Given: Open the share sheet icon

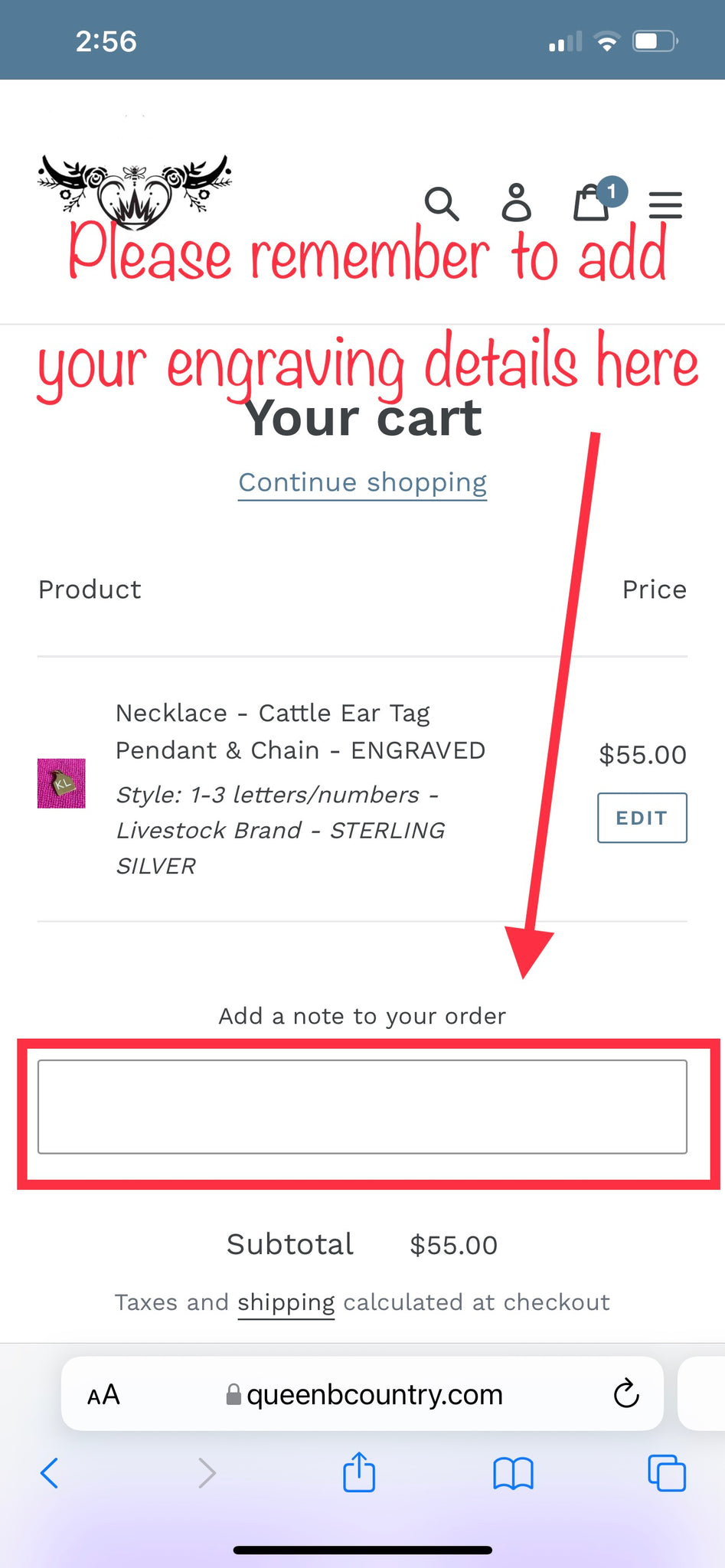Looking at the screenshot, I should click(x=359, y=1471).
